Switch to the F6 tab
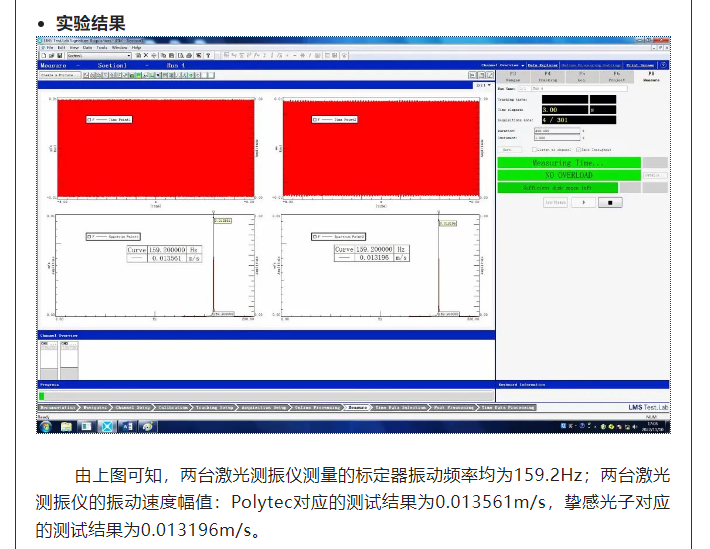 tap(617, 77)
